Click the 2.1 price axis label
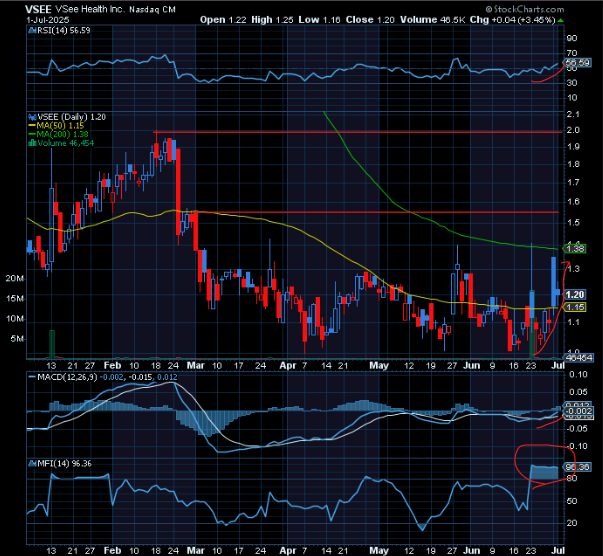Image resolution: width=603 pixels, height=556 pixels. [573, 114]
